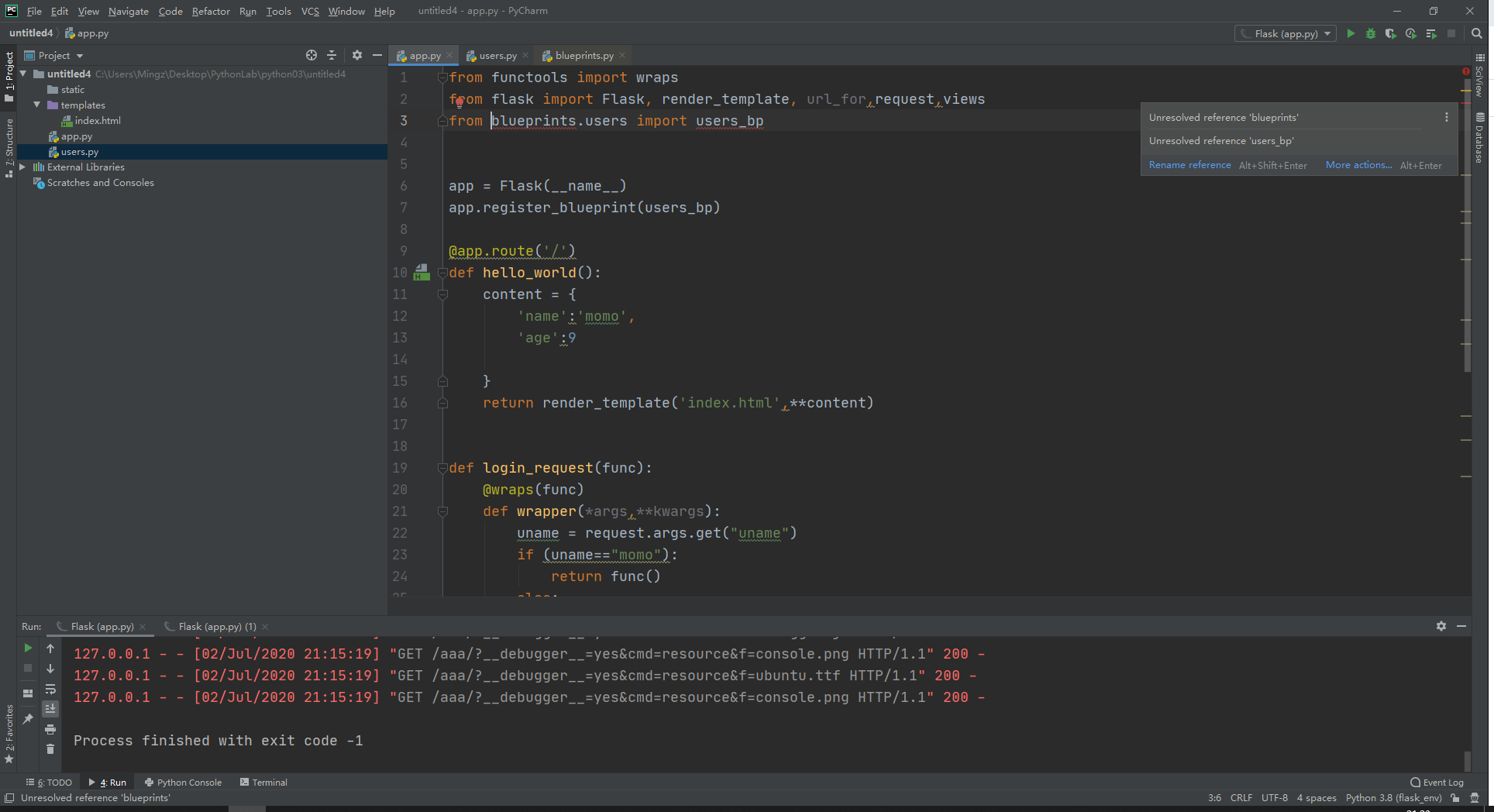This screenshot has width=1494, height=812.
Task: Toggle Project side tool window
Action: [9, 76]
